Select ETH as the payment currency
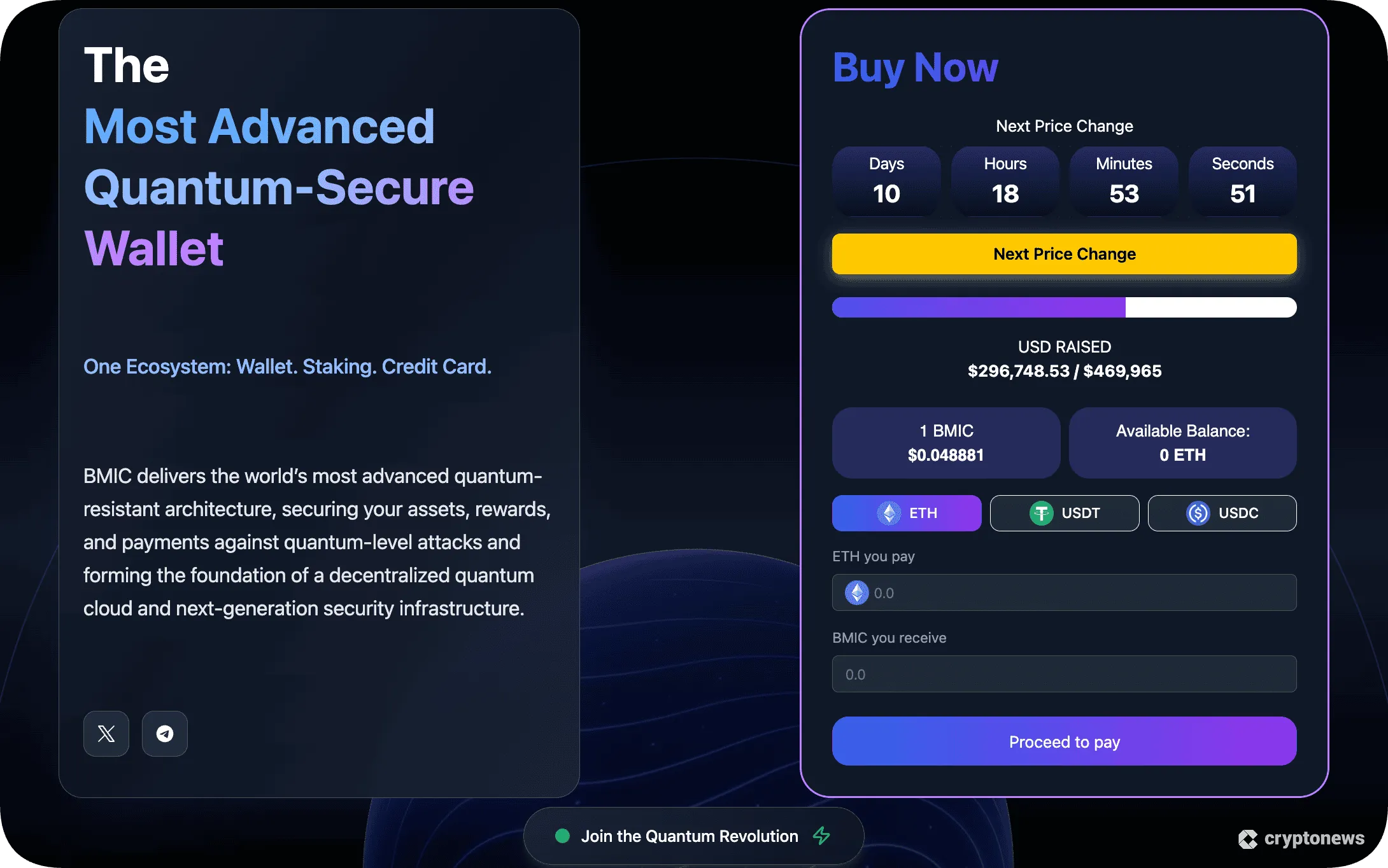Screen dimensions: 1388x868 click(x=907, y=513)
